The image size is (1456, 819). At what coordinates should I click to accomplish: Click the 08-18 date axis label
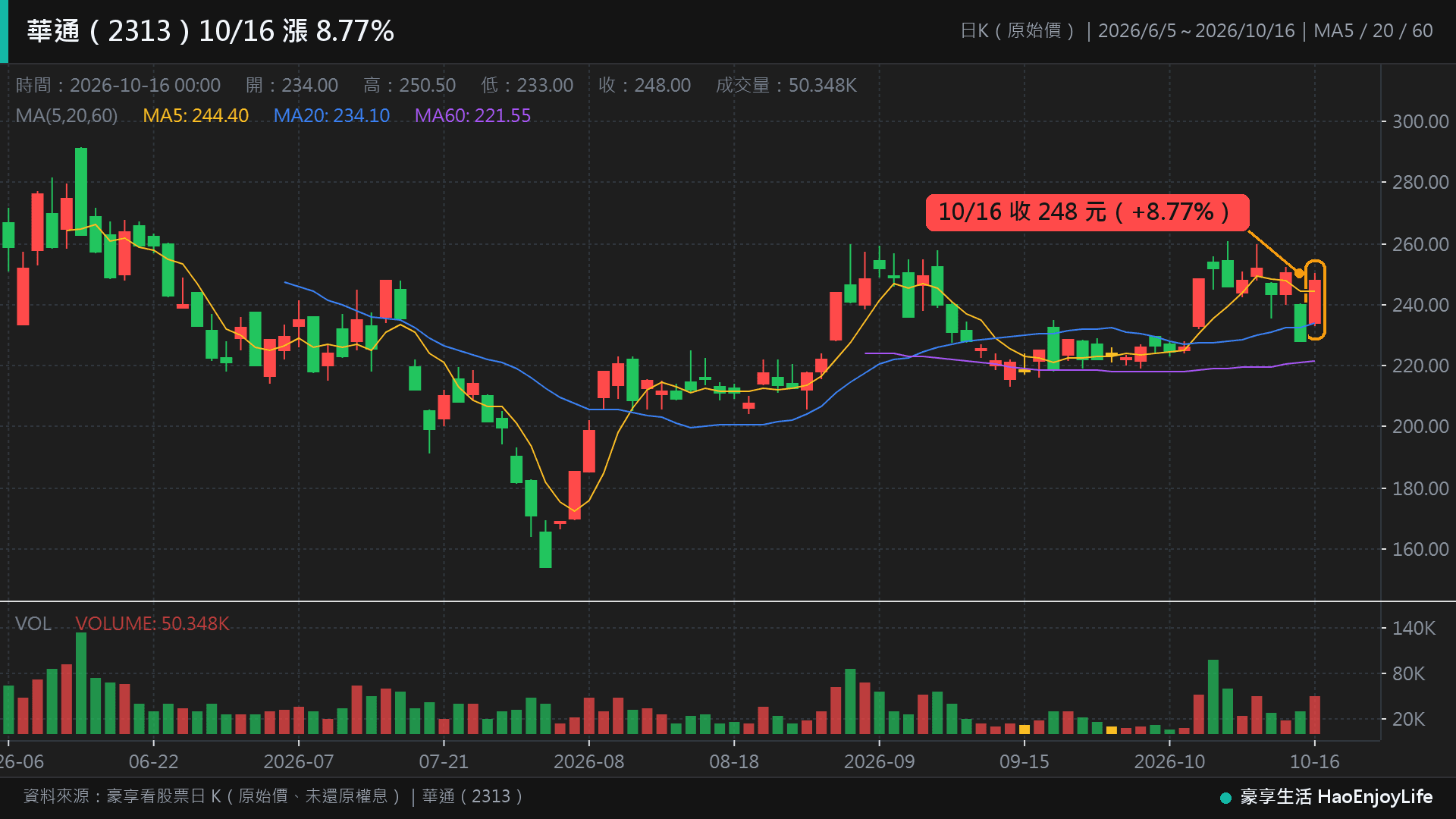point(734,761)
